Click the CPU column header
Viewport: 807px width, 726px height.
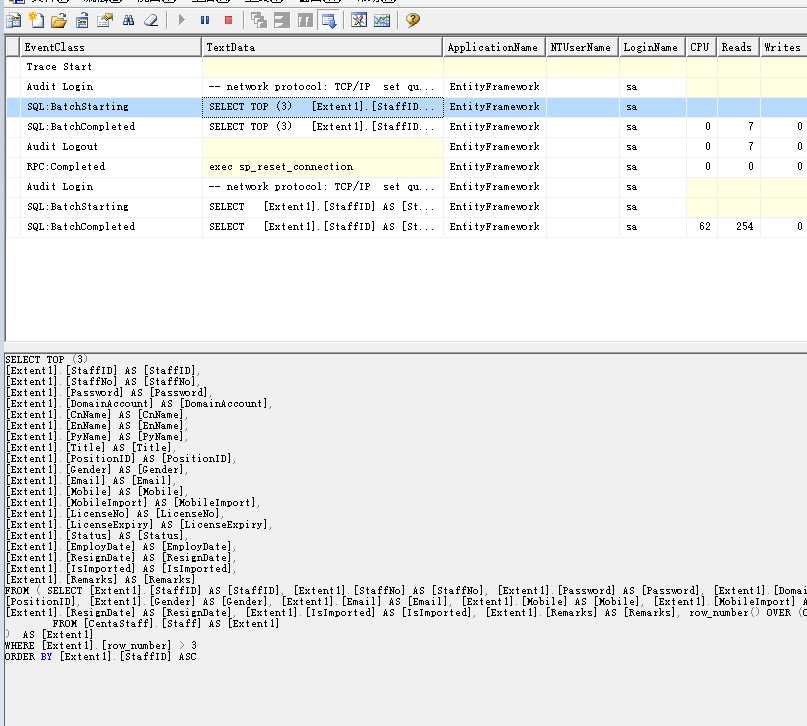701,47
